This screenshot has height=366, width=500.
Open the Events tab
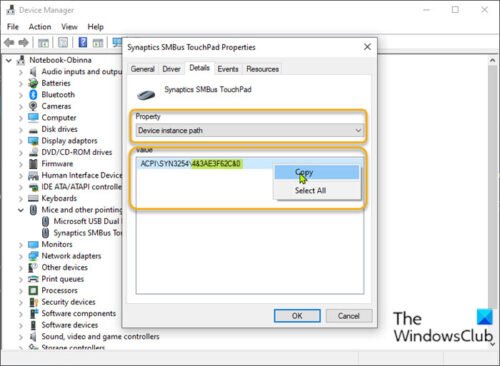(228, 69)
